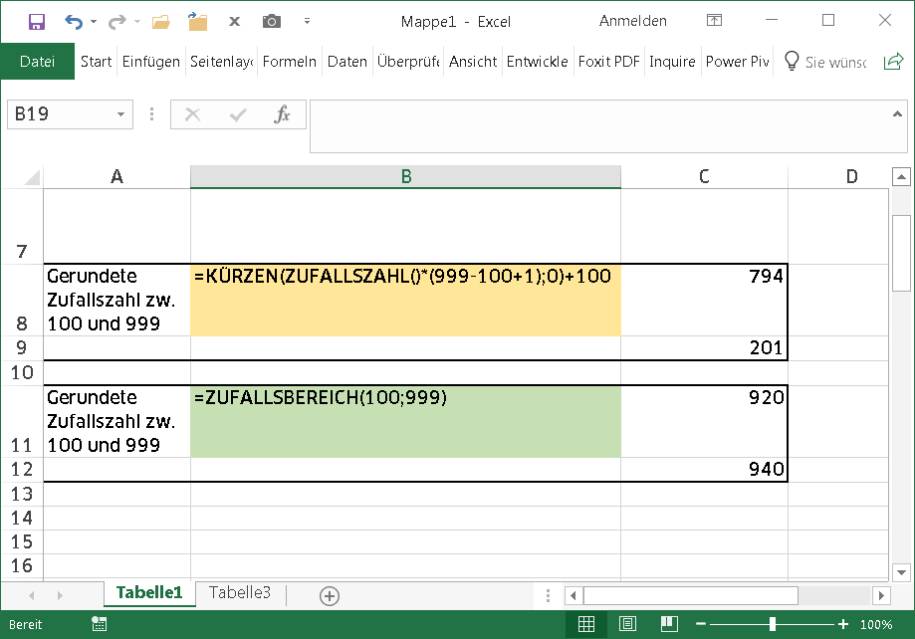Click the cell showing value 940
This screenshot has height=639, width=915.
point(704,469)
